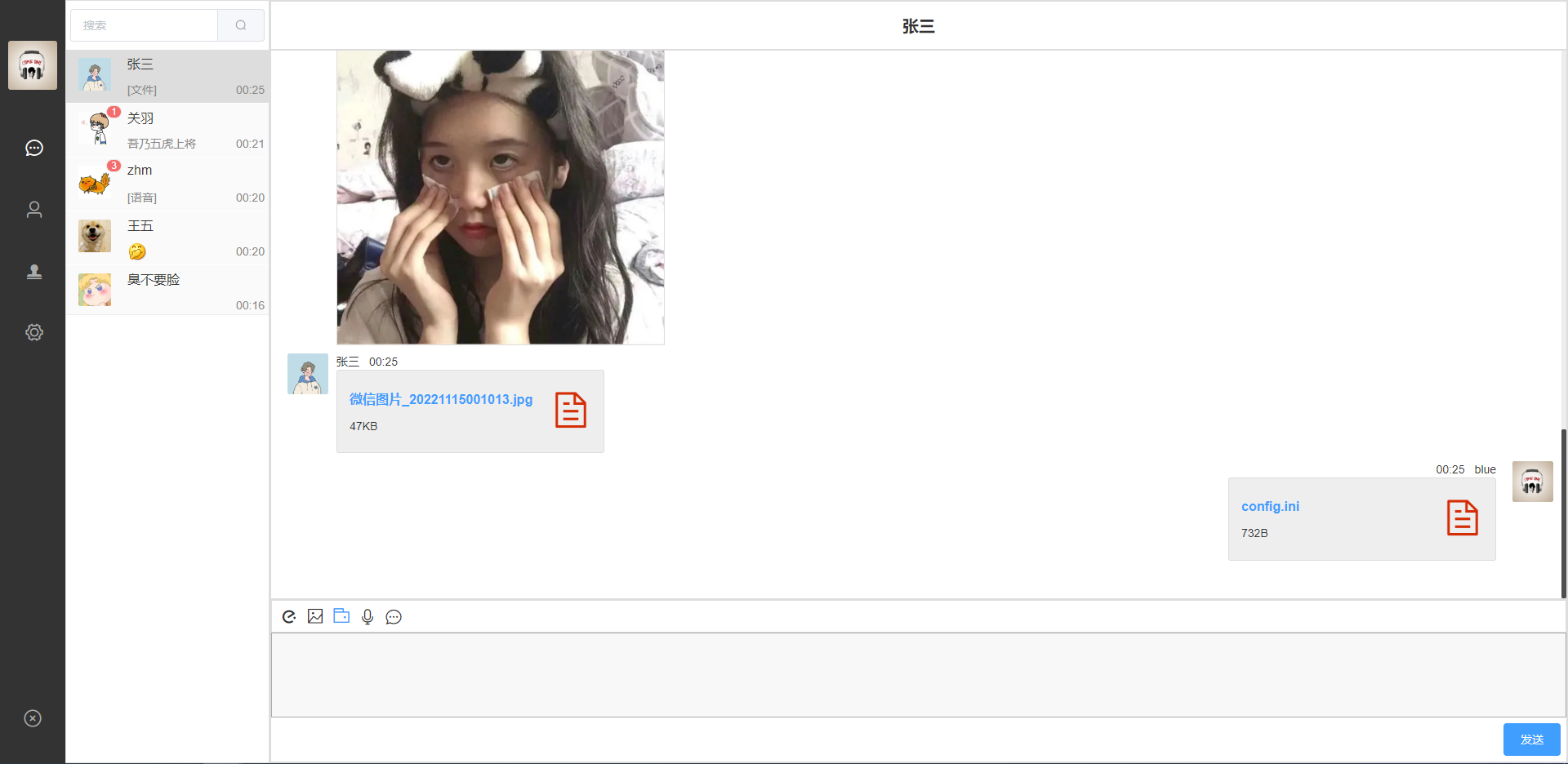Image resolution: width=1568 pixels, height=764 pixels.
Task: Click into the message text input area
Action: click(x=918, y=675)
